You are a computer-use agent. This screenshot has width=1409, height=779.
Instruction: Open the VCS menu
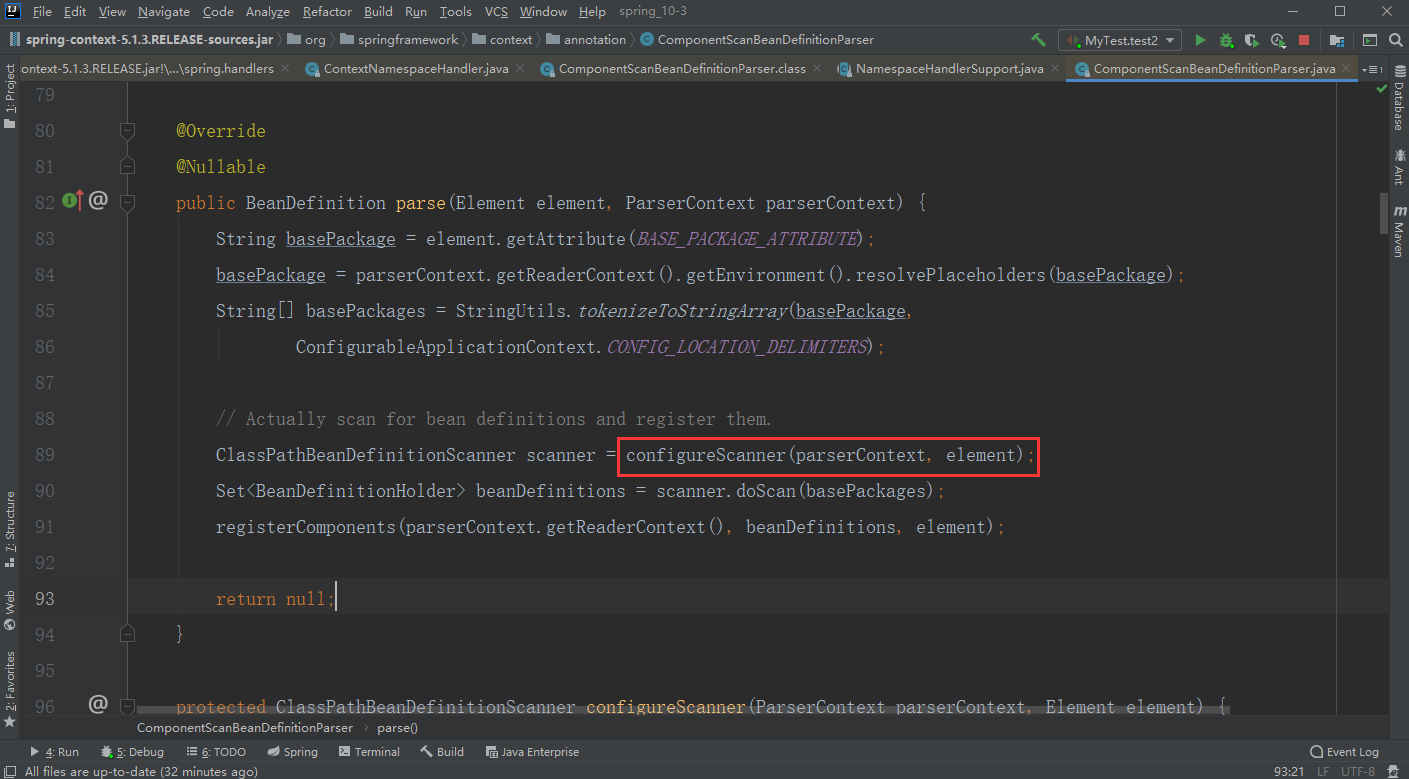[x=497, y=11]
